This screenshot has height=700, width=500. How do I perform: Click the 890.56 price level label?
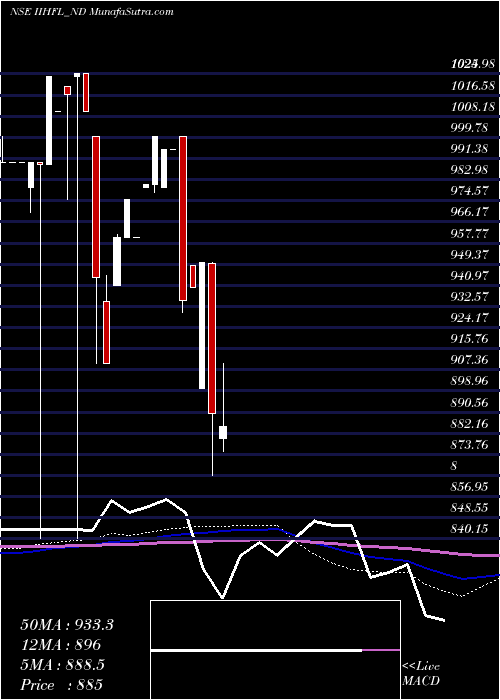469,402
